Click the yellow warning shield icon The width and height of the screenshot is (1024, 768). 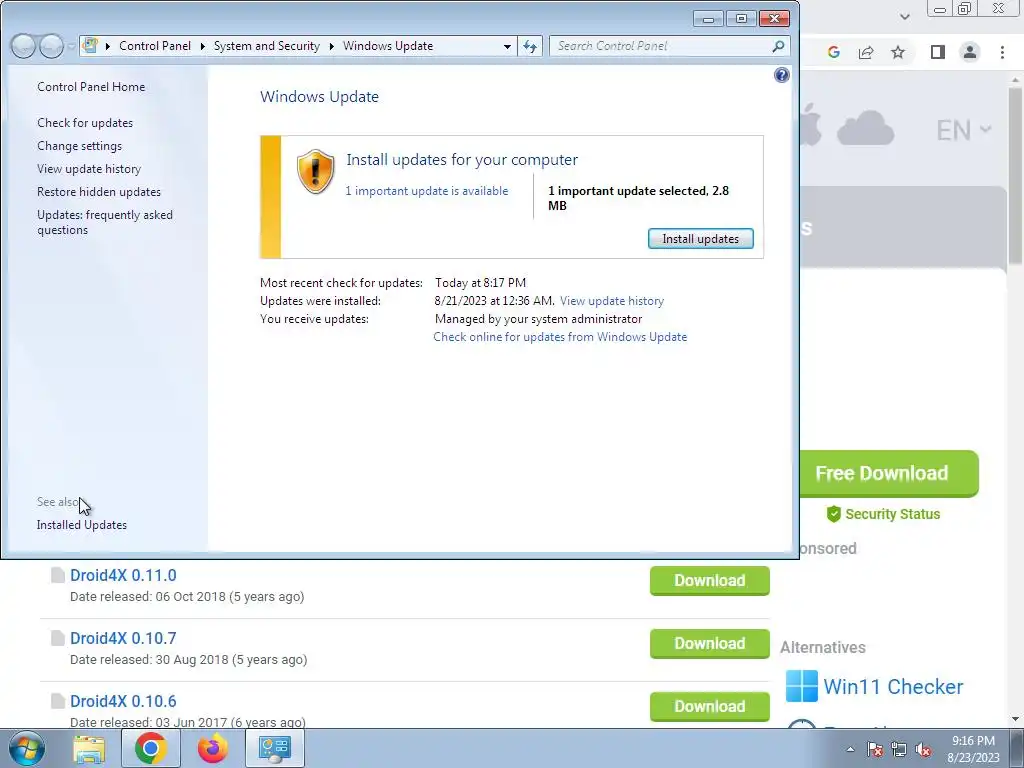(315, 171)
